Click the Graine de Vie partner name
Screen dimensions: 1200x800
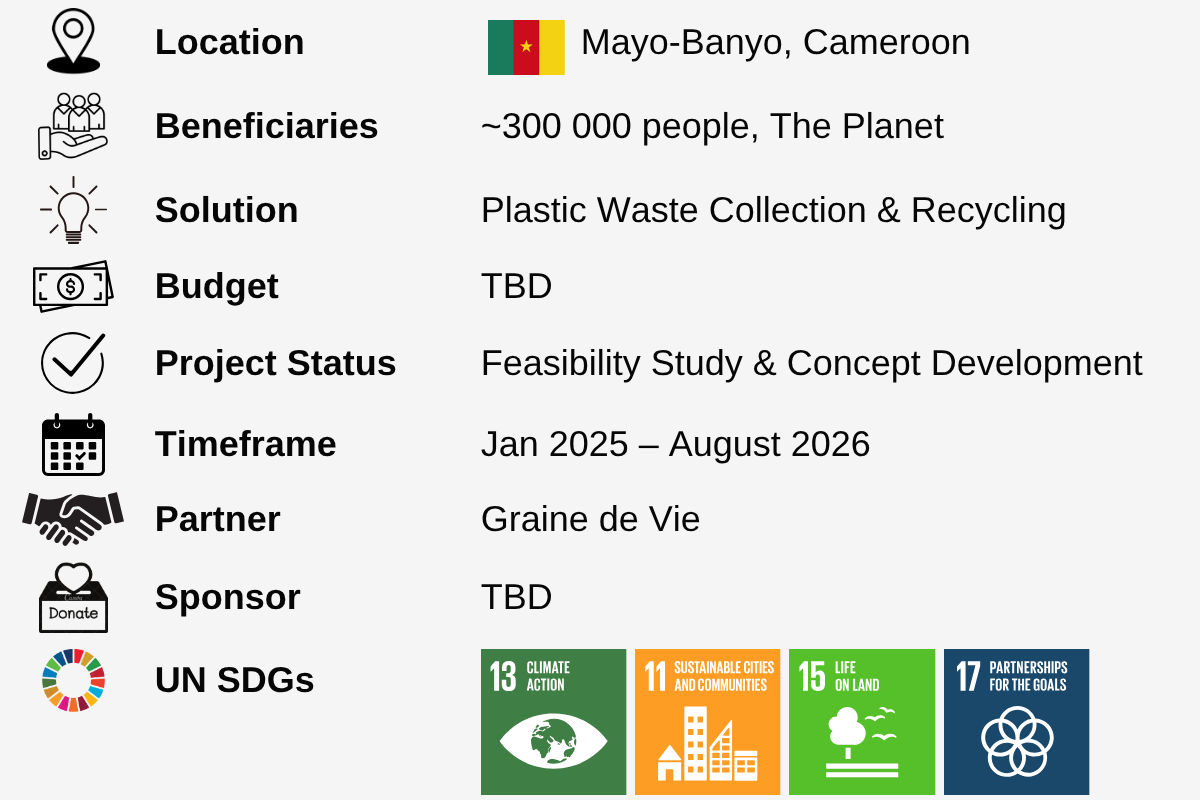[x=590, y=519]
